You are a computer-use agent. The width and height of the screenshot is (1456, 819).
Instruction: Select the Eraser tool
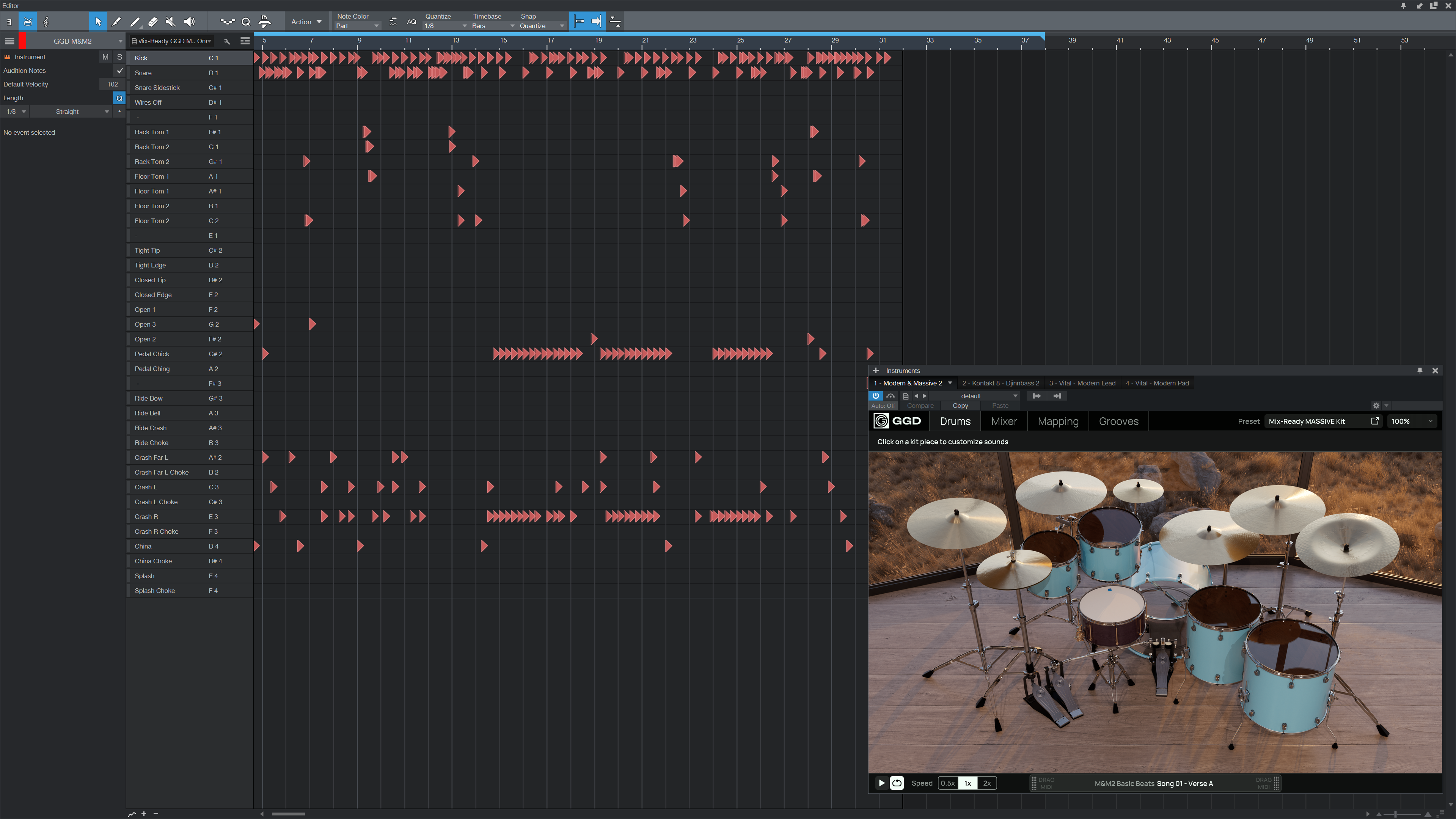(x=152, y=22)
